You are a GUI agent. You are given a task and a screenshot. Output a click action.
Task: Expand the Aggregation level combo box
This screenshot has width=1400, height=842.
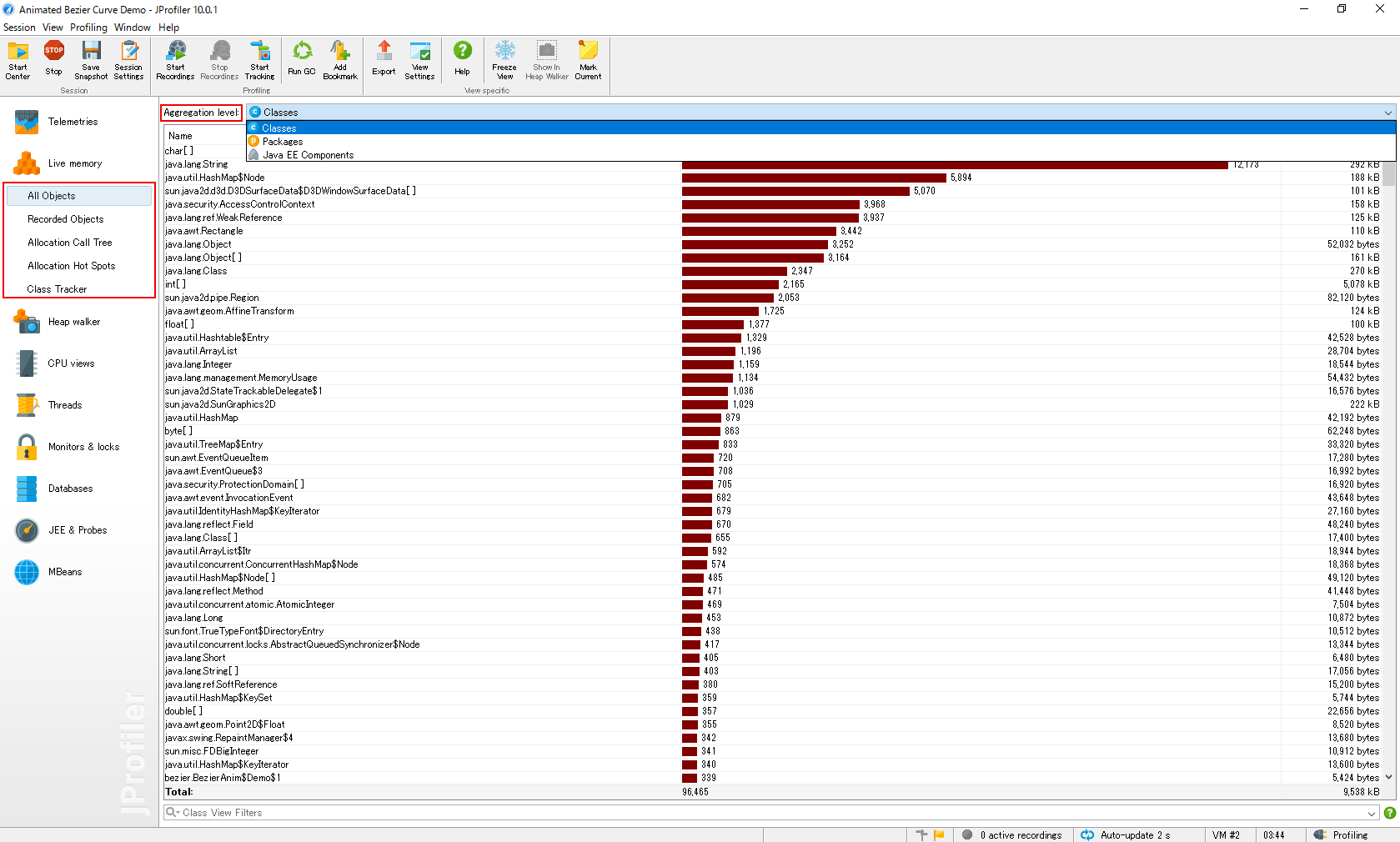(x=821, y=112)
